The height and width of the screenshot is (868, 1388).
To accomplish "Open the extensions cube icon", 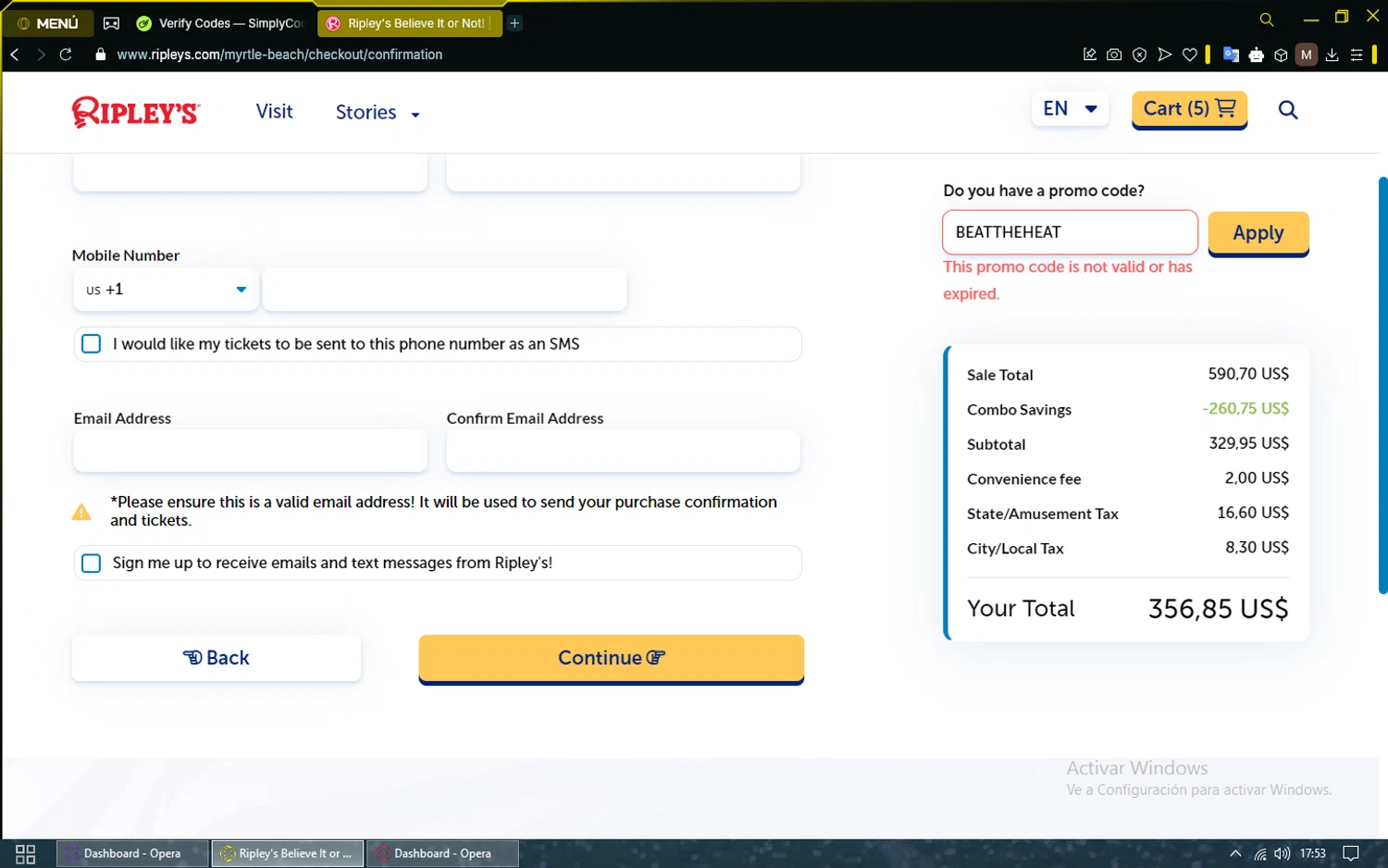I will (x=1282, y=55).
